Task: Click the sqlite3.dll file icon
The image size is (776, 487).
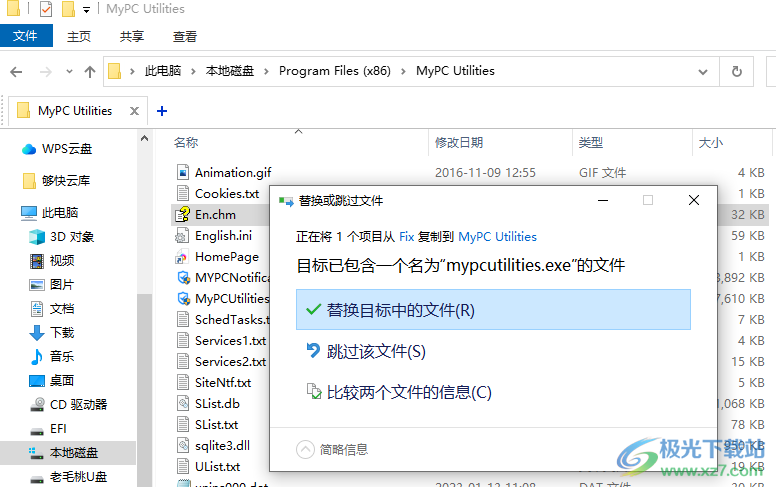Action: (183, 445)
